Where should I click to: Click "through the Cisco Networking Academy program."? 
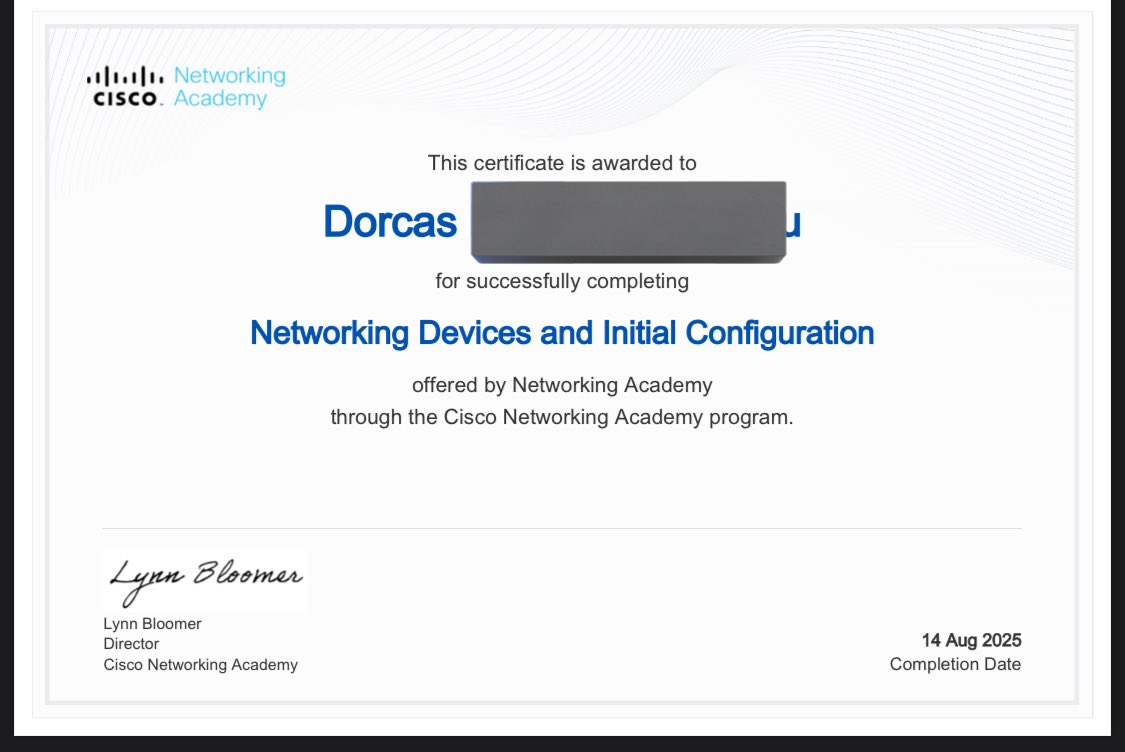(562, 417)
